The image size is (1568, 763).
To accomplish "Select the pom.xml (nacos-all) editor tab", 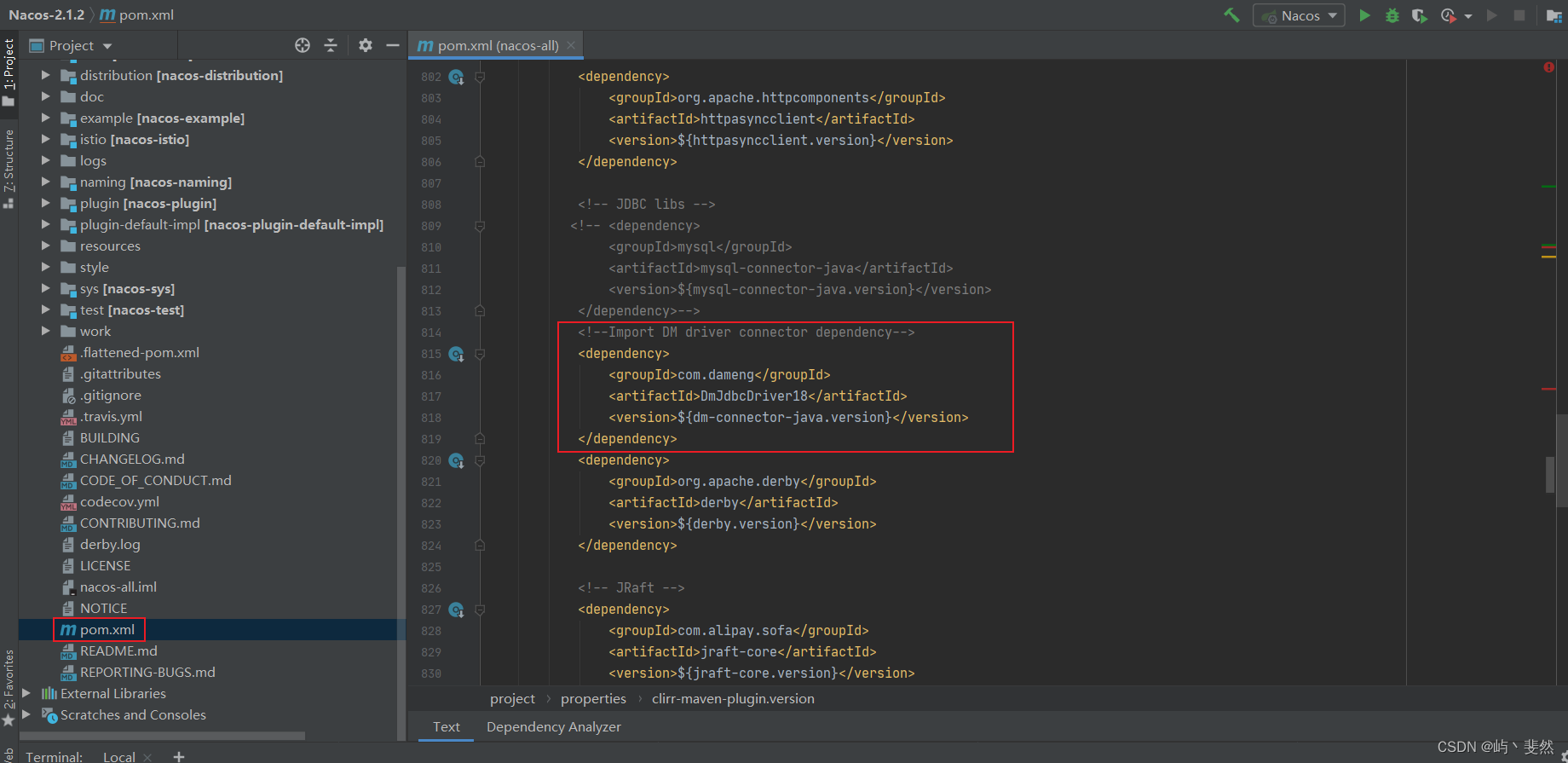I will click(497, 45).
